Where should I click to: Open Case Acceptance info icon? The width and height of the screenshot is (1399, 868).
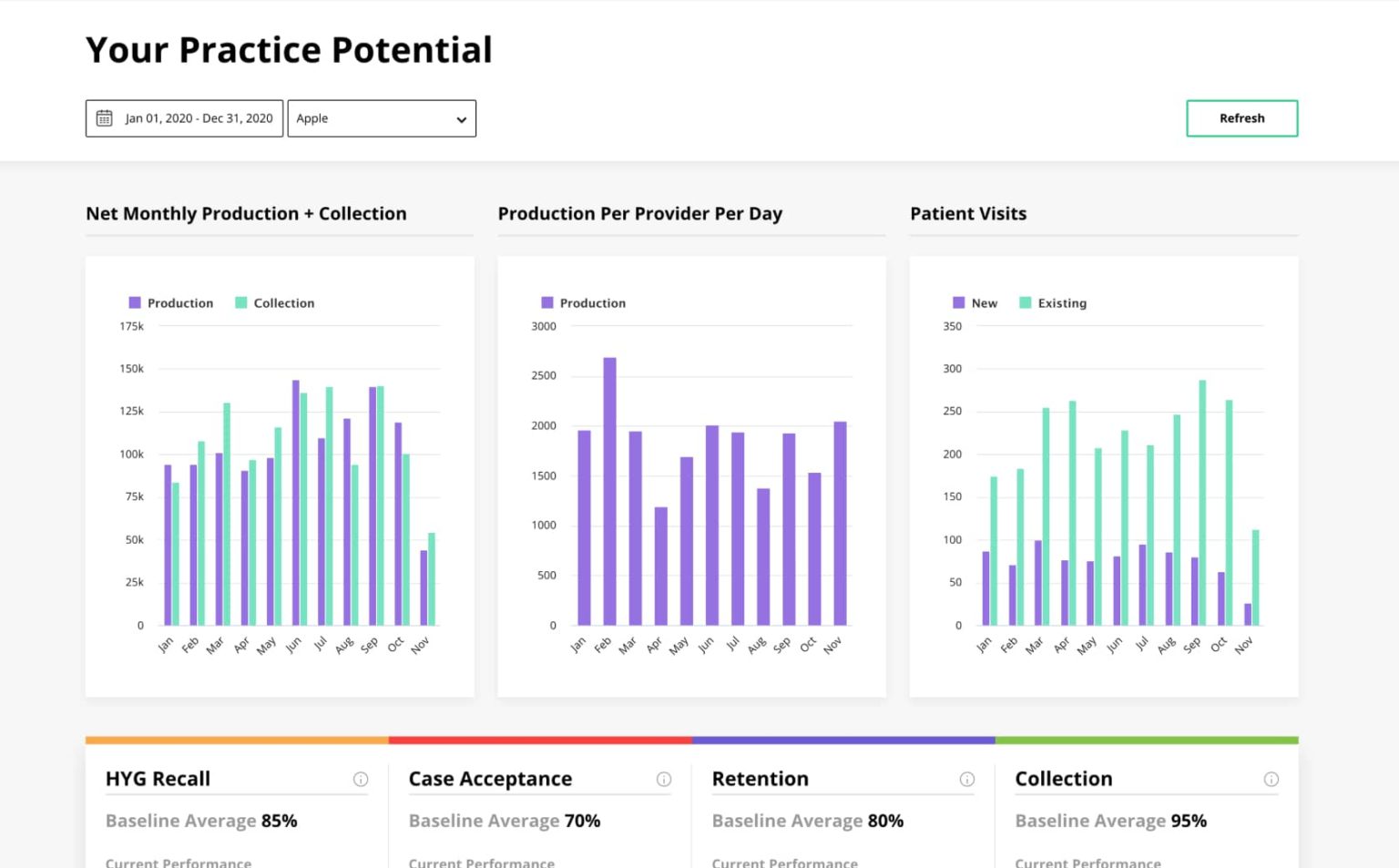coord(664,779)
